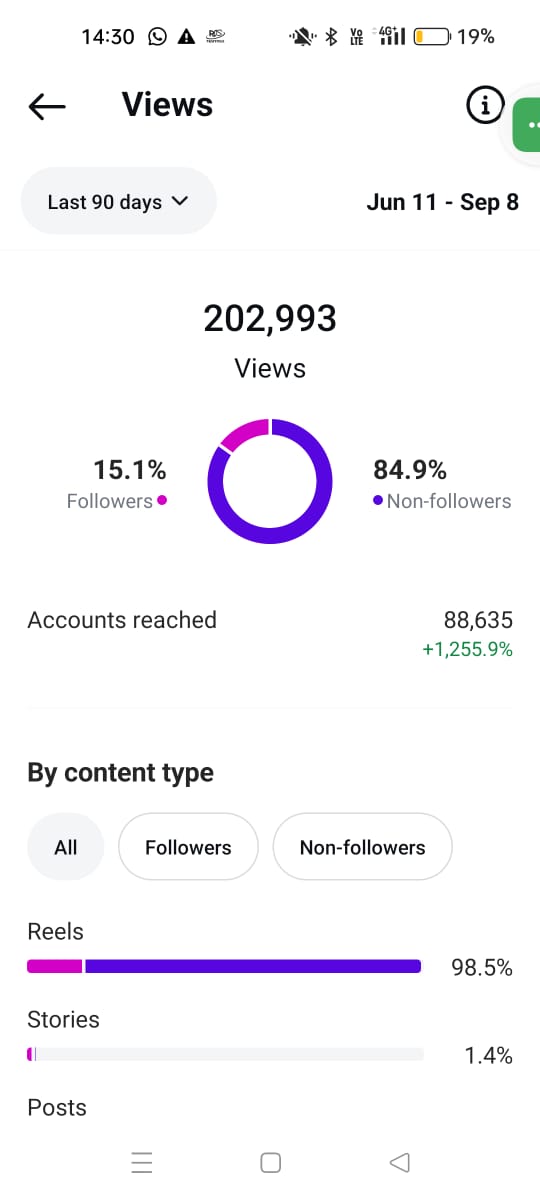The width and height of the screenshot is (540, 1200).
Task: Open Android recent apps menu icon
Action: tap(142, 1162)
